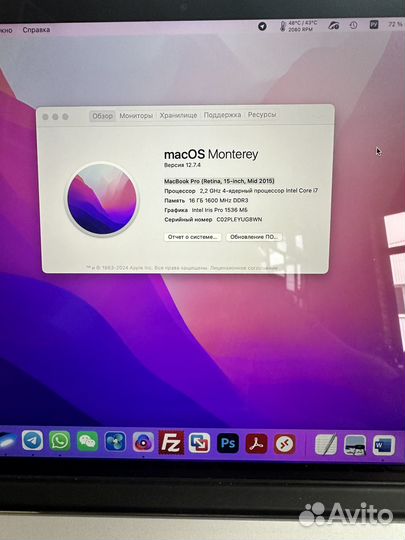This screenshot has height=540, width=405.
Task: Open WeChat in the Dock
Action: coord(87,441)
